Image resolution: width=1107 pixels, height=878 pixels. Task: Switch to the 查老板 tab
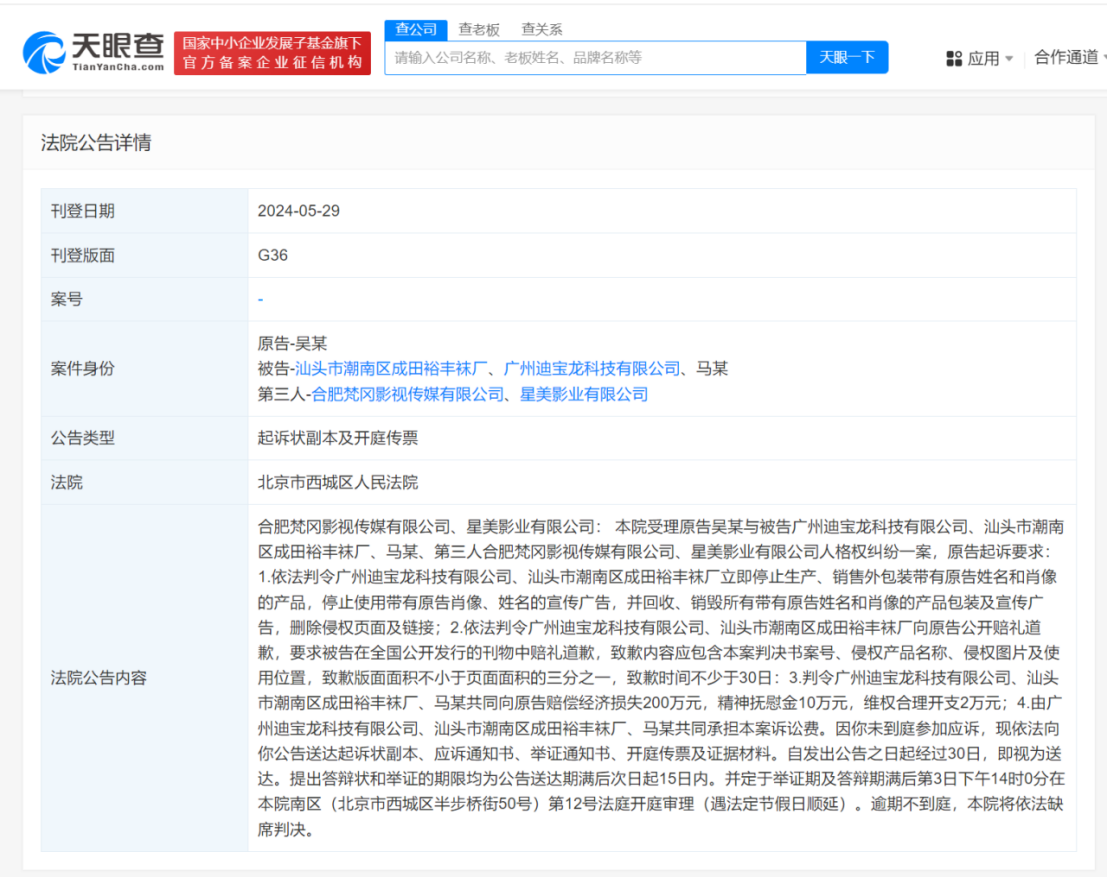pyautogui.click(x=479, y=30)
